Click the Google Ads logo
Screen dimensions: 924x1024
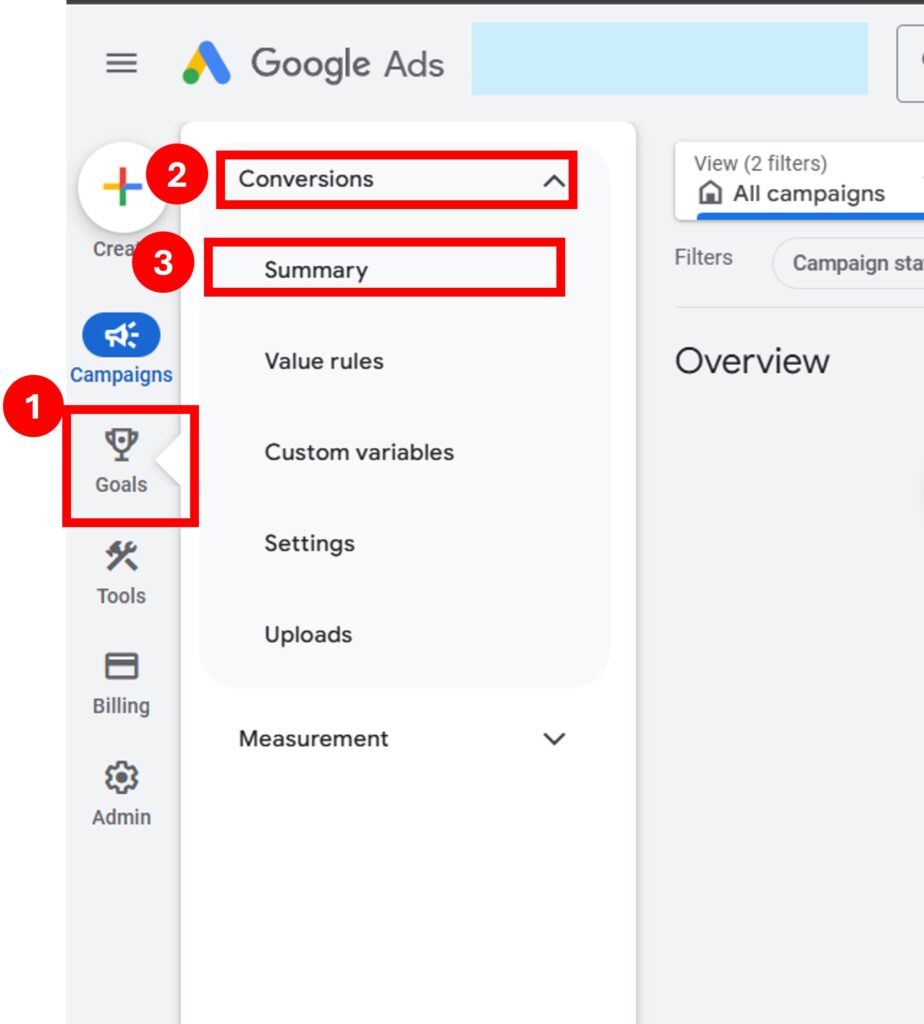(x=206, y=63)
